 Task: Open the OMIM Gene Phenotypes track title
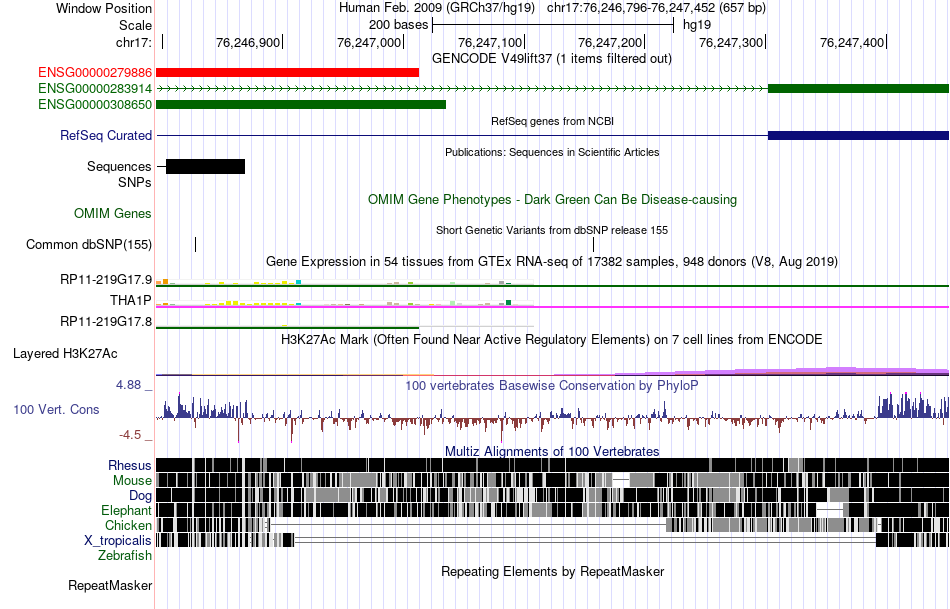pyautogui.click(x=552, y=199)
